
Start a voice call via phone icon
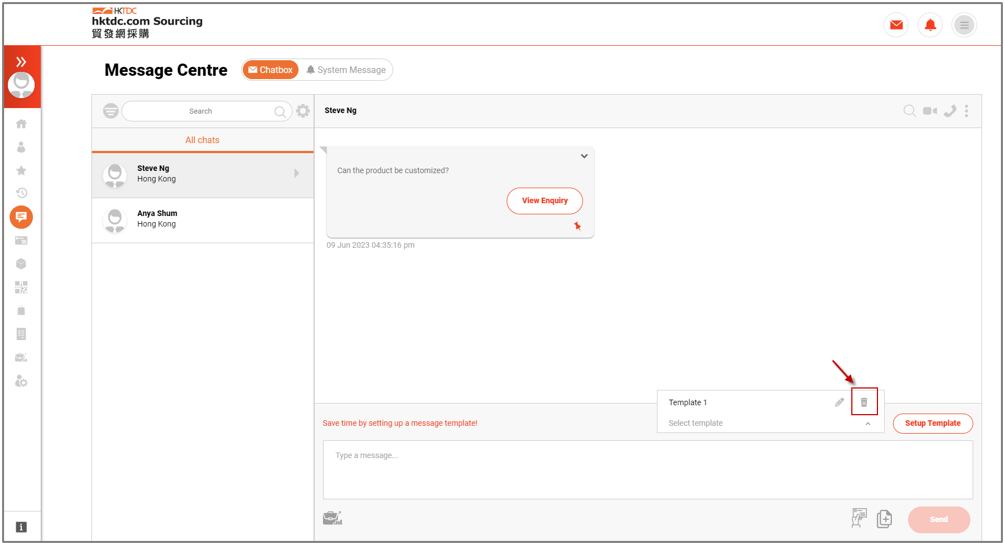(950, 111)
